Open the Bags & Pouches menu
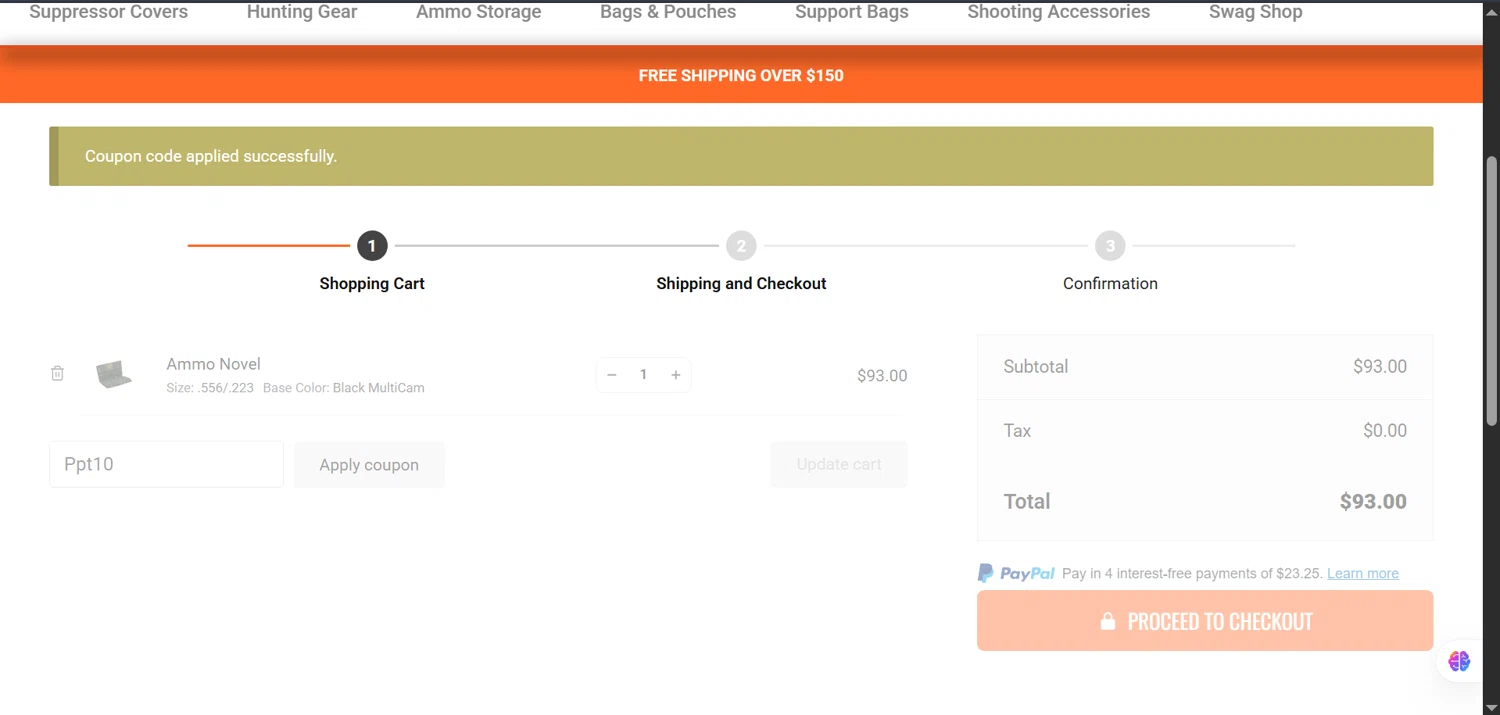1500x715 pixels. (x=668, y=12)
